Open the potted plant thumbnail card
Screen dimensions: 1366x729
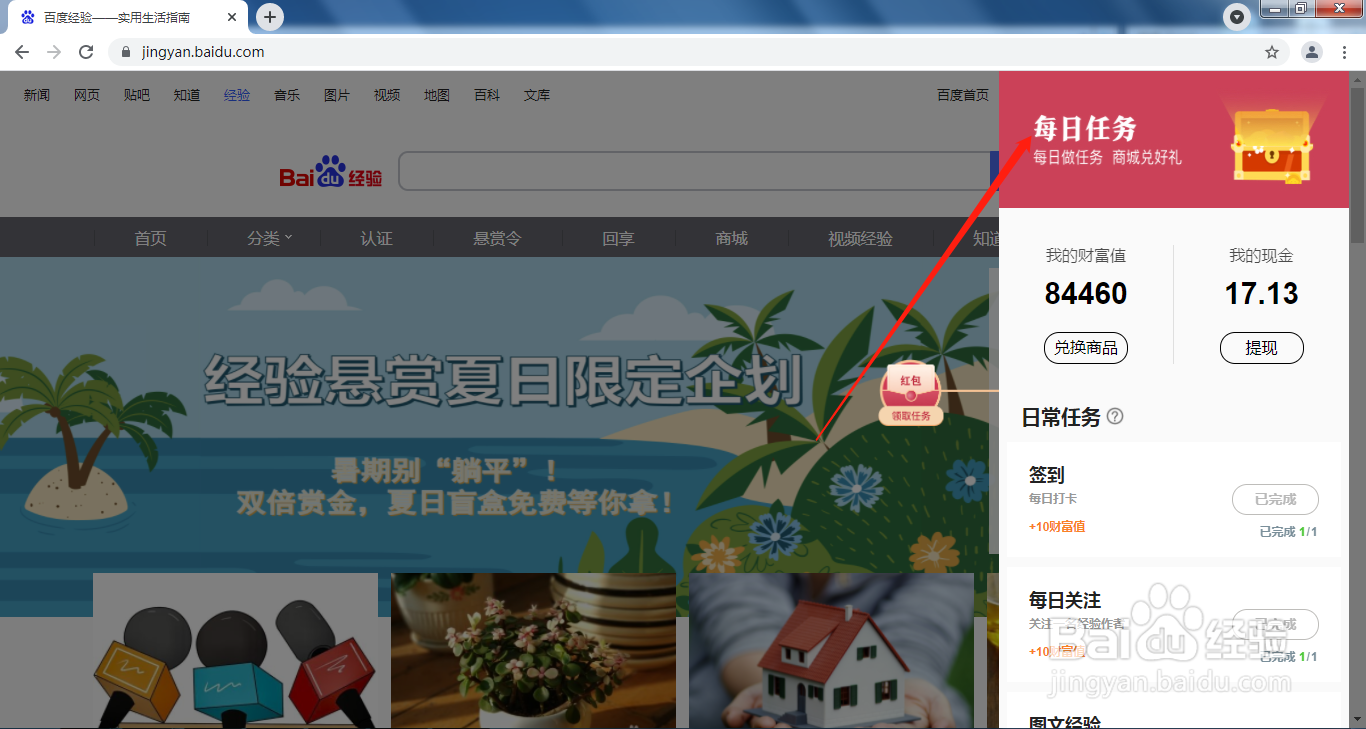click(533, 650)
